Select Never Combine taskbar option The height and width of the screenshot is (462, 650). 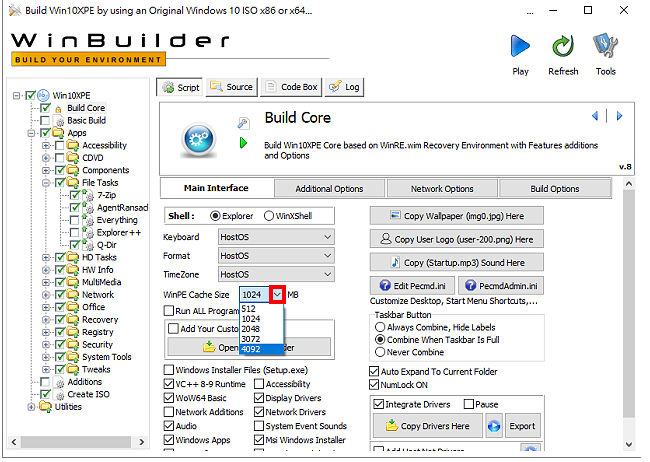tap(380, 352)
